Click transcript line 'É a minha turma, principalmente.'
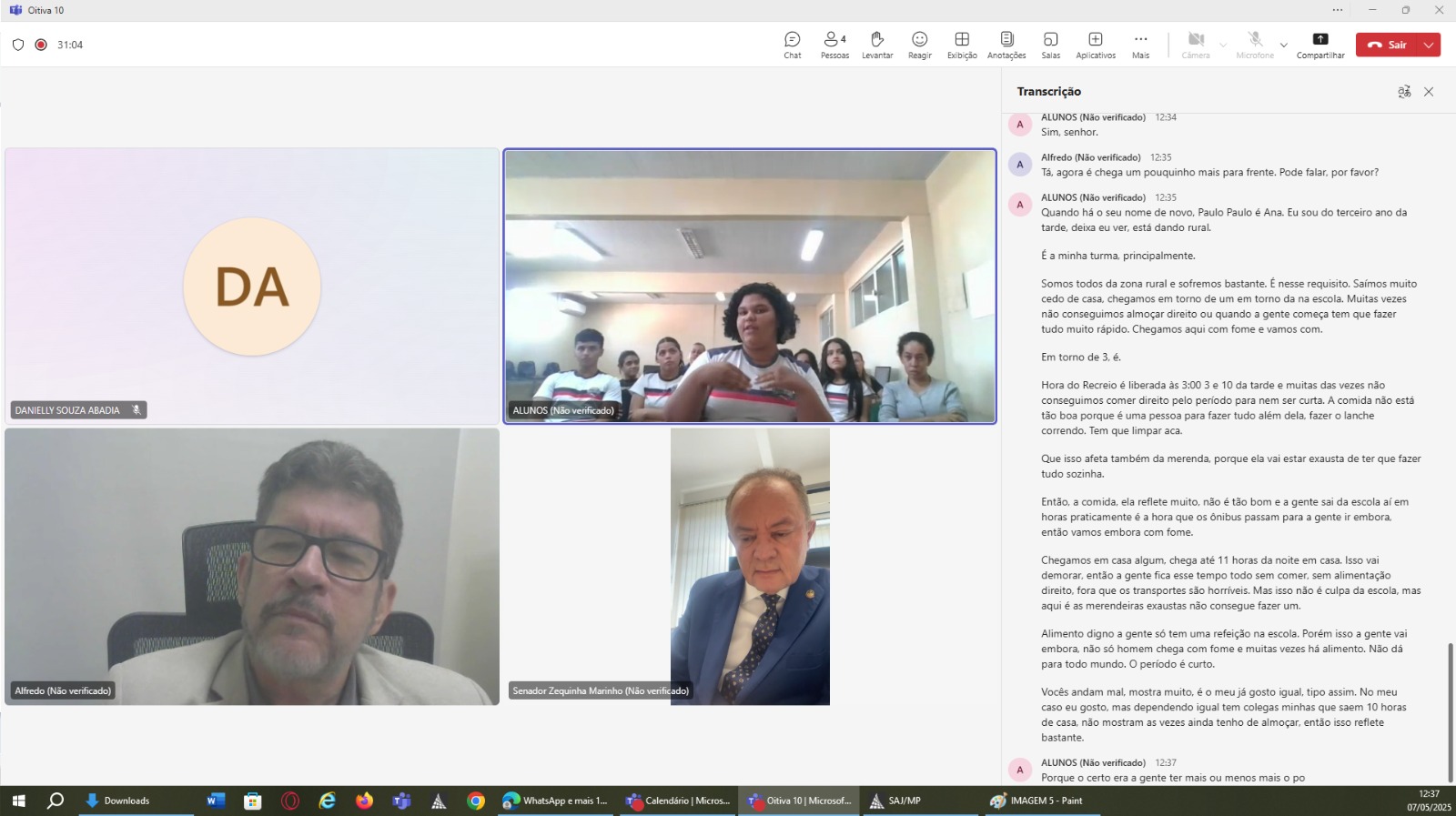This screenshot has width=1456, height=816. pyautogui.click(x=1118, y=256)
